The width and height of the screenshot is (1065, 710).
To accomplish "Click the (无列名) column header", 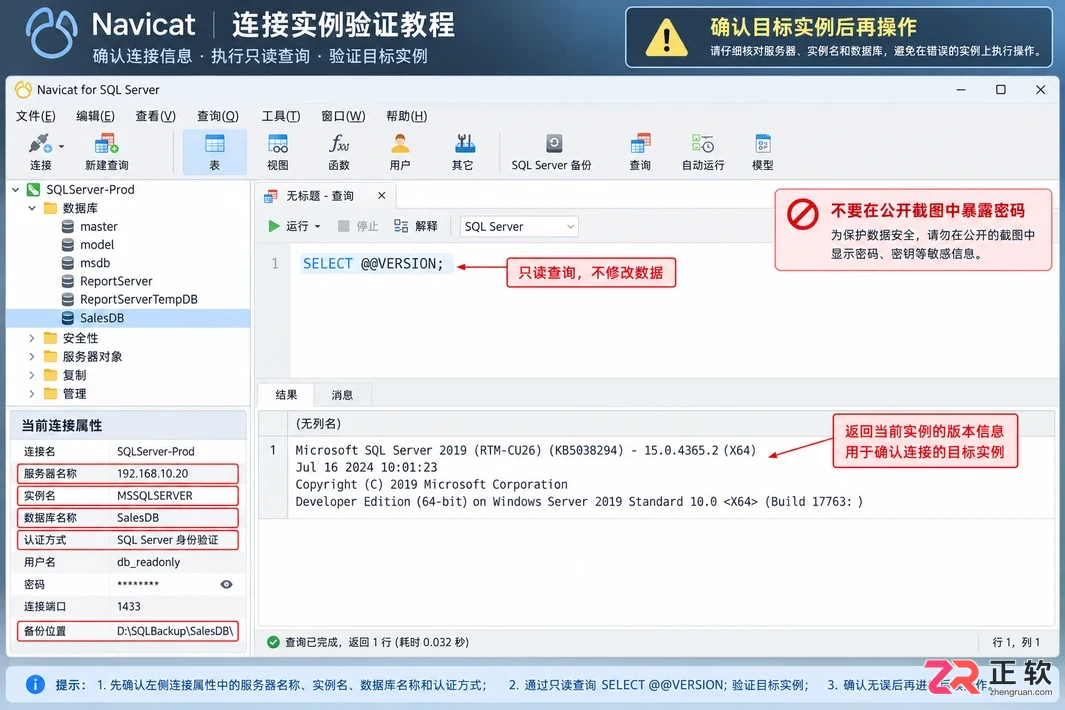I will point(318,424).
